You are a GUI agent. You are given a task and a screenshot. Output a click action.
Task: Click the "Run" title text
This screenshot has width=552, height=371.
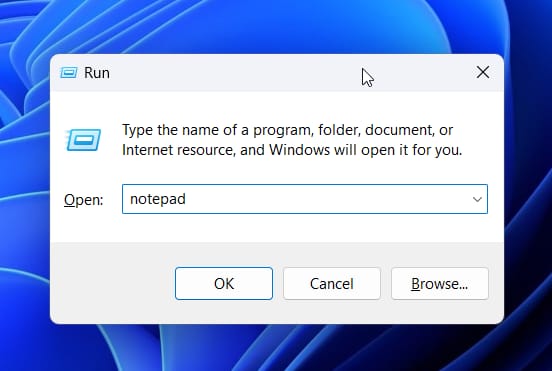97,73
